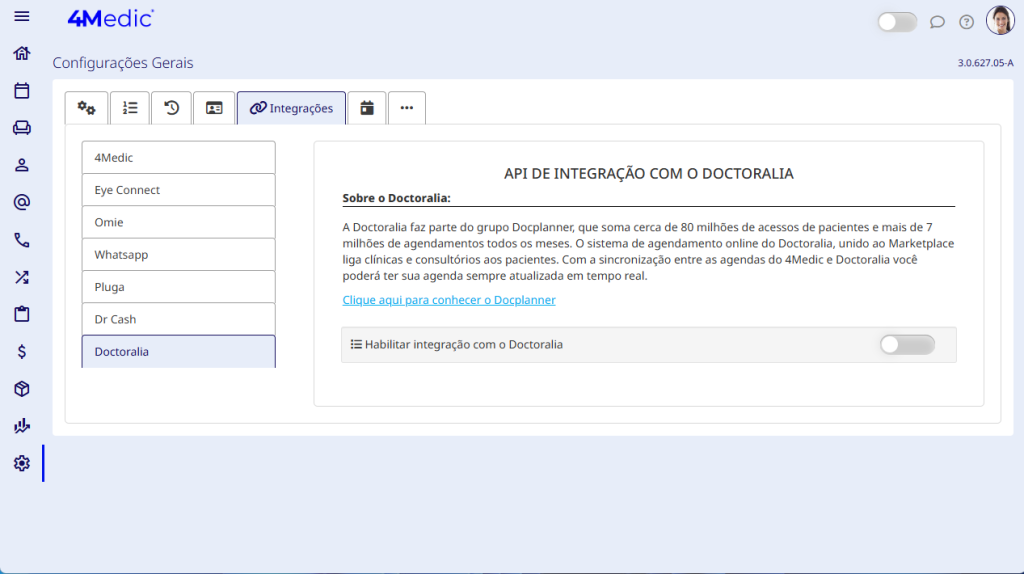Open the chat messages icon in header
The width and height of the screenshot is (1024, 574).
coord(937,22)
